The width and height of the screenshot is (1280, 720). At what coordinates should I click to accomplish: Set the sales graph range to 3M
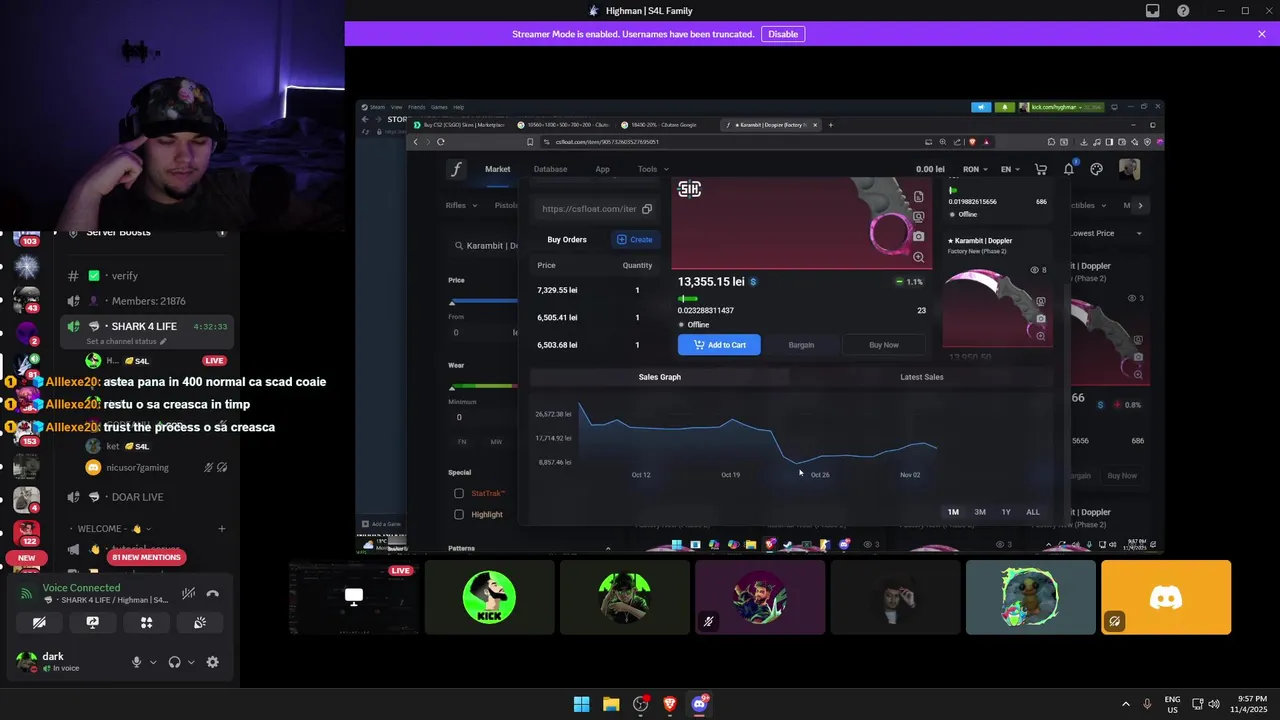tap(980, 512)
